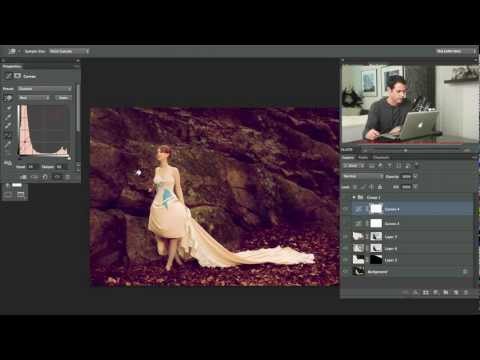Click the Curves adjustment icon in Properties header
The width and height of the screenshot is (480, 360).
tap(8, 76)
